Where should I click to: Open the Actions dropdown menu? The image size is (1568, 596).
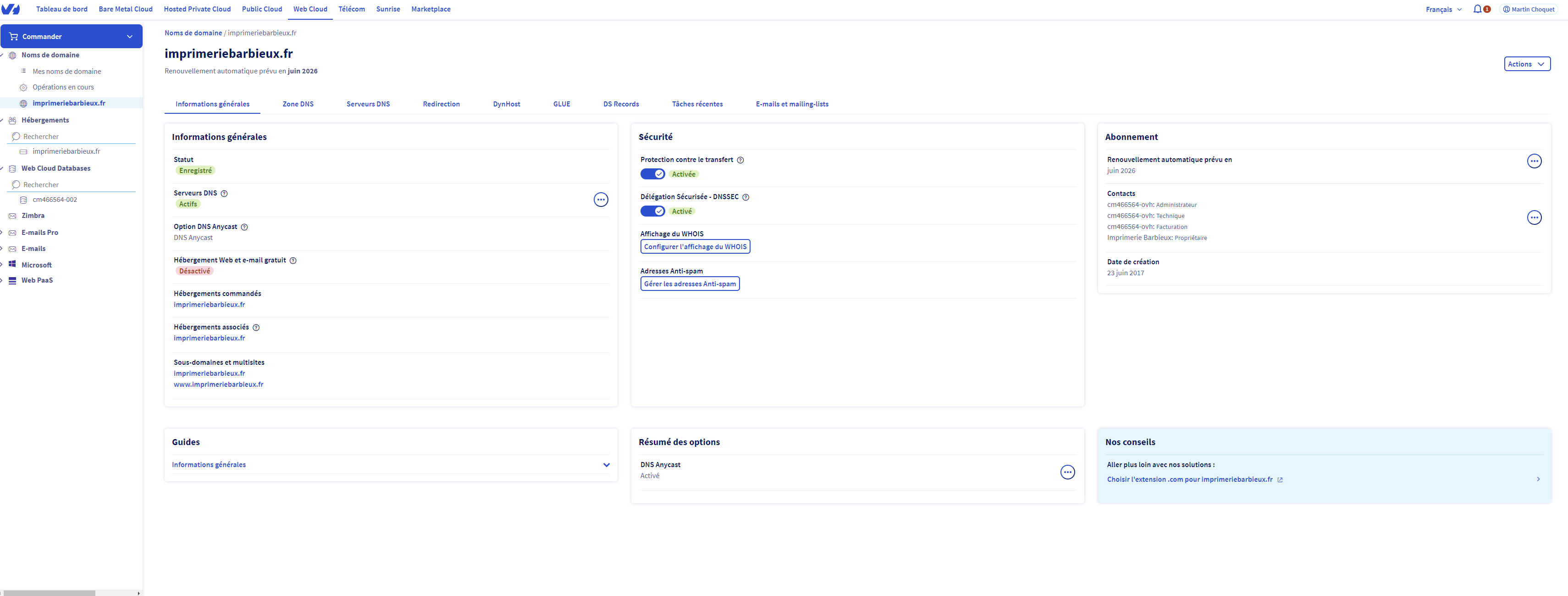click(1527, 64)
